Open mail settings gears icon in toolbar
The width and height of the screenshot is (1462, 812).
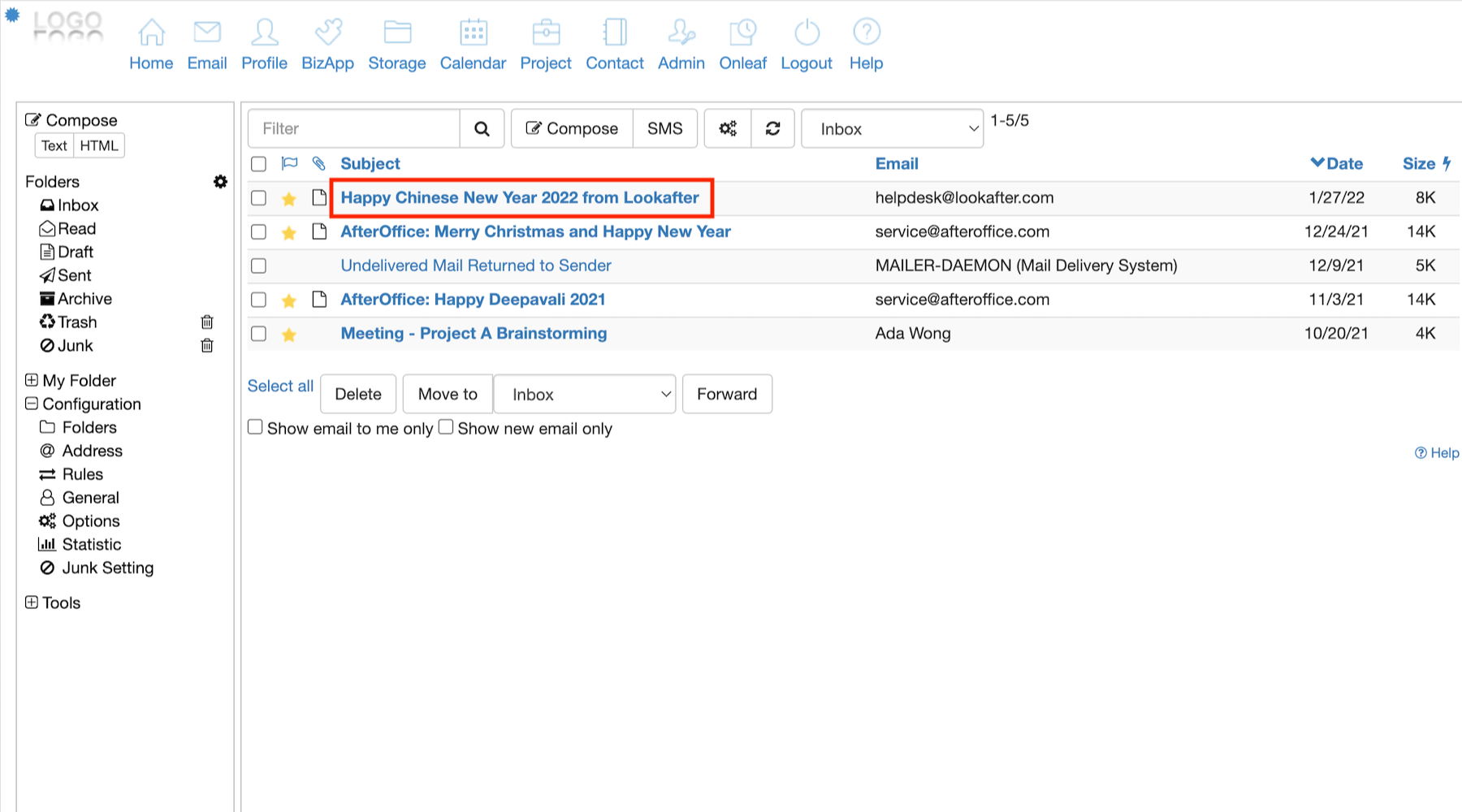pyautogui.click(x=728, y=129)
